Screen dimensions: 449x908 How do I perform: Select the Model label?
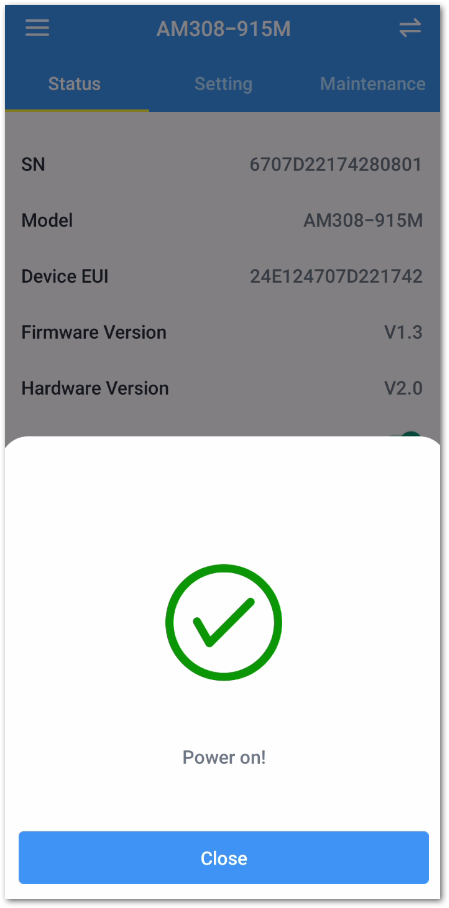[47, 221]
